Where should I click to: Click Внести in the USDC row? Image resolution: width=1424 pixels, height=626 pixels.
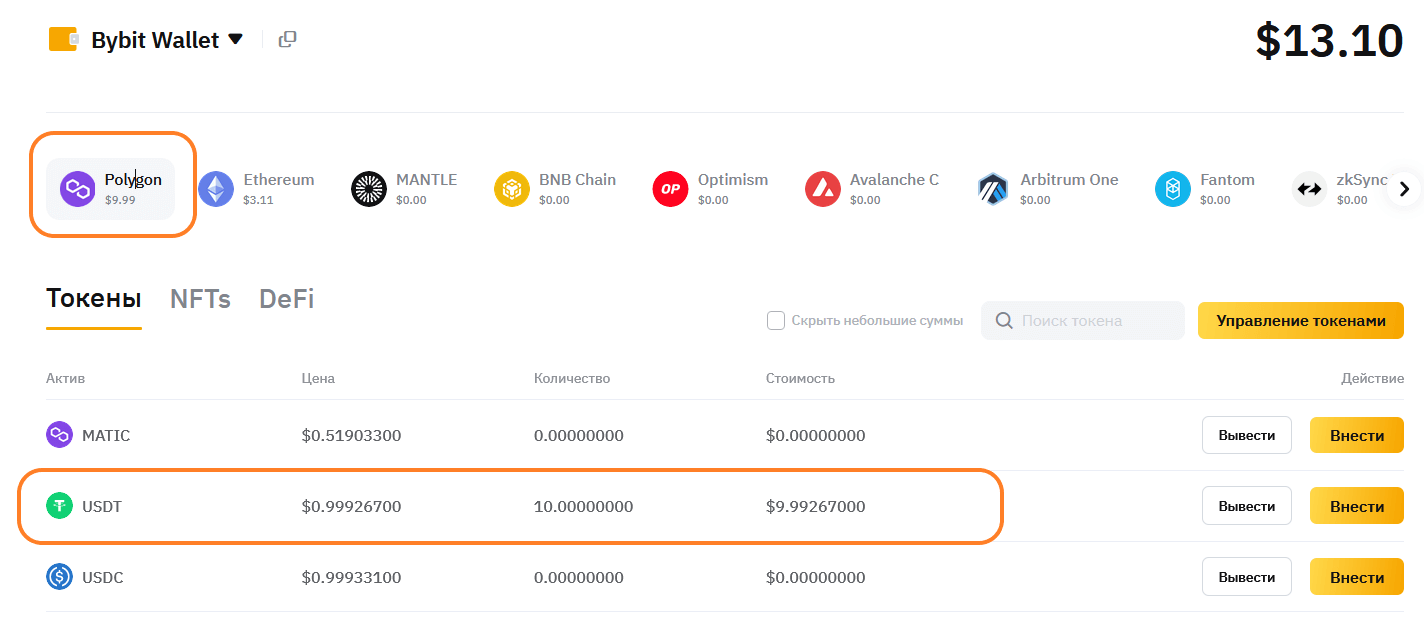coord(1357,577)
